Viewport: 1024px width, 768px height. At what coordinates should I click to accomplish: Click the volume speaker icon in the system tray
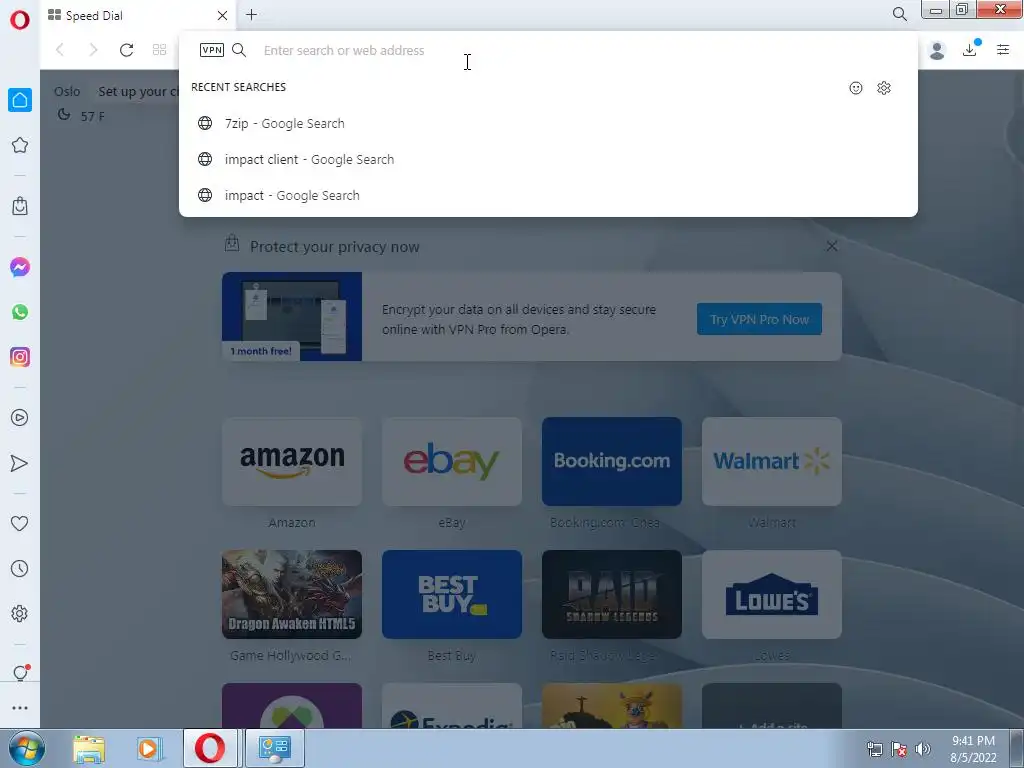pyautogui.click(x=923, y=749)
